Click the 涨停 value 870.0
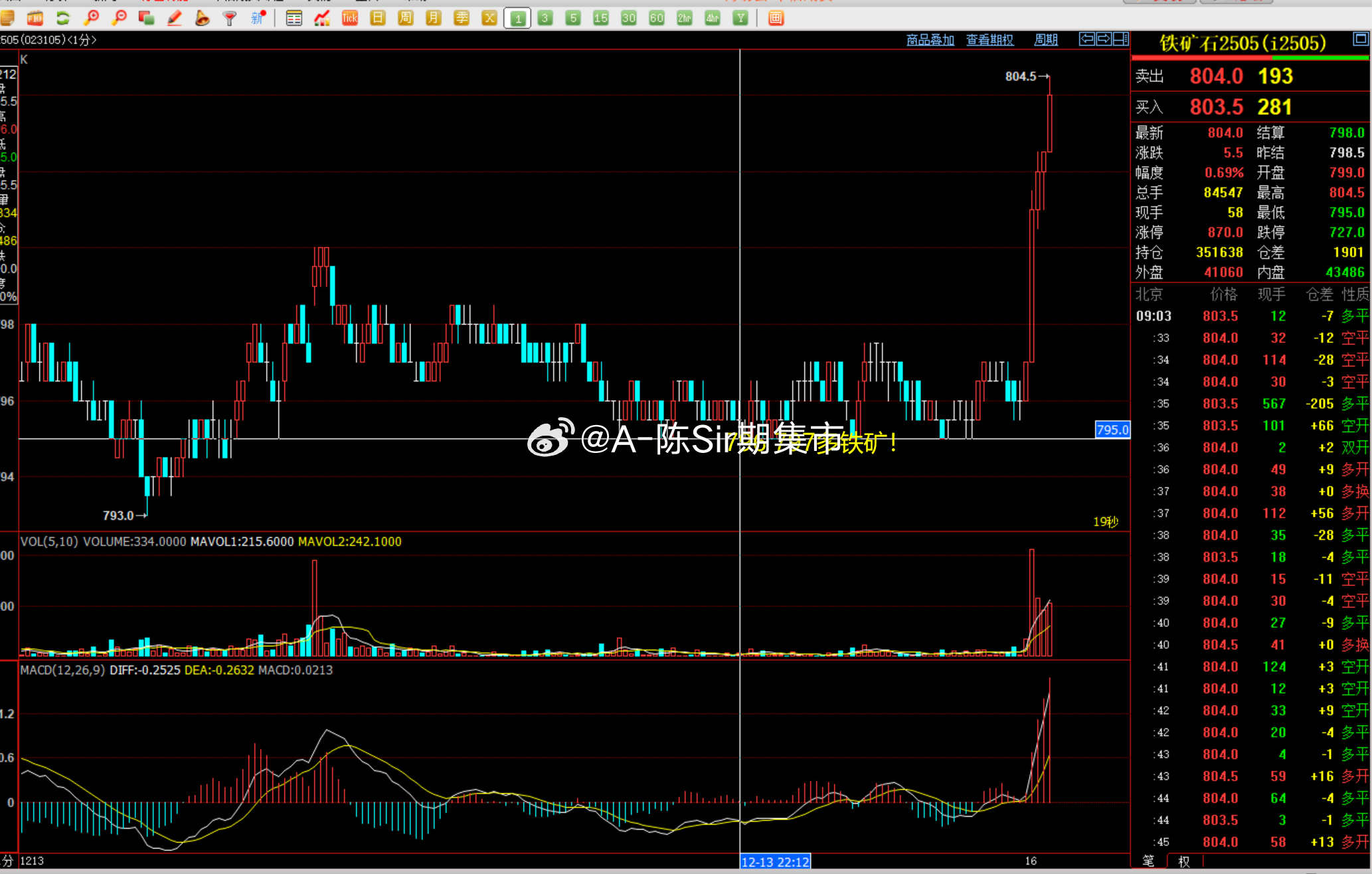The width and height of the screenshot is (1372, 874). click(1225, 232)
